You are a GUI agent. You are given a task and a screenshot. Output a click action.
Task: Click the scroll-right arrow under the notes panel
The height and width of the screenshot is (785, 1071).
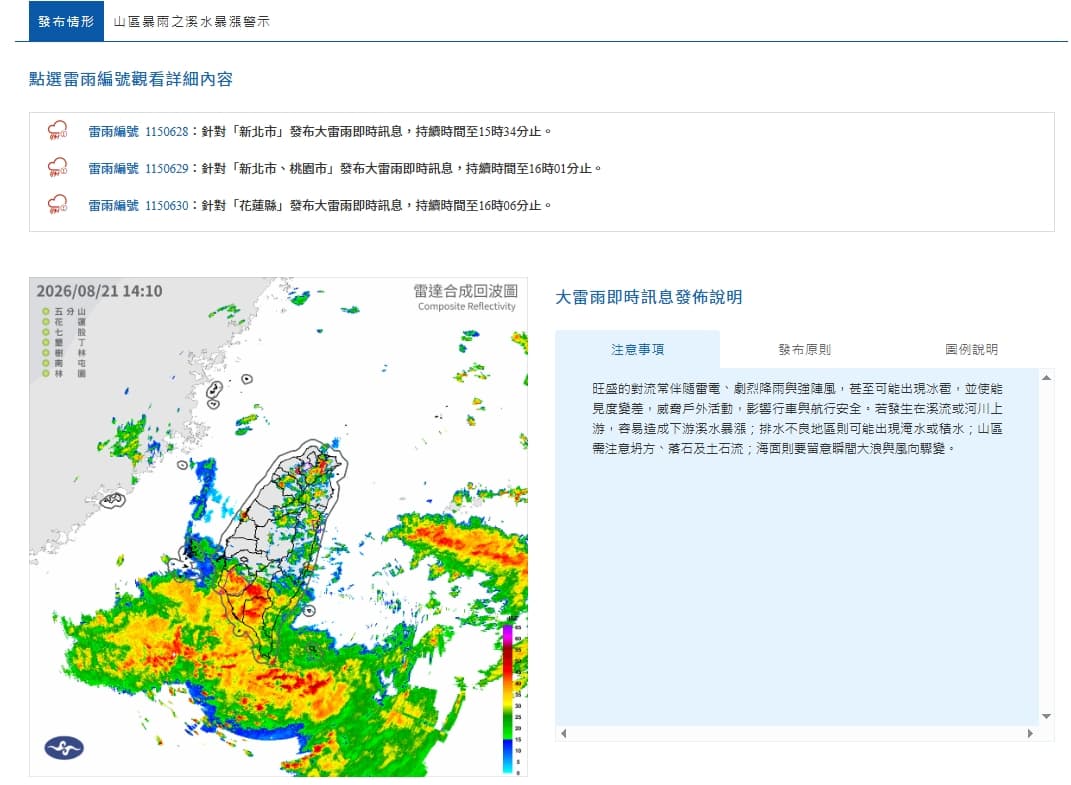pyautogui.click(x=1030, y=733)
